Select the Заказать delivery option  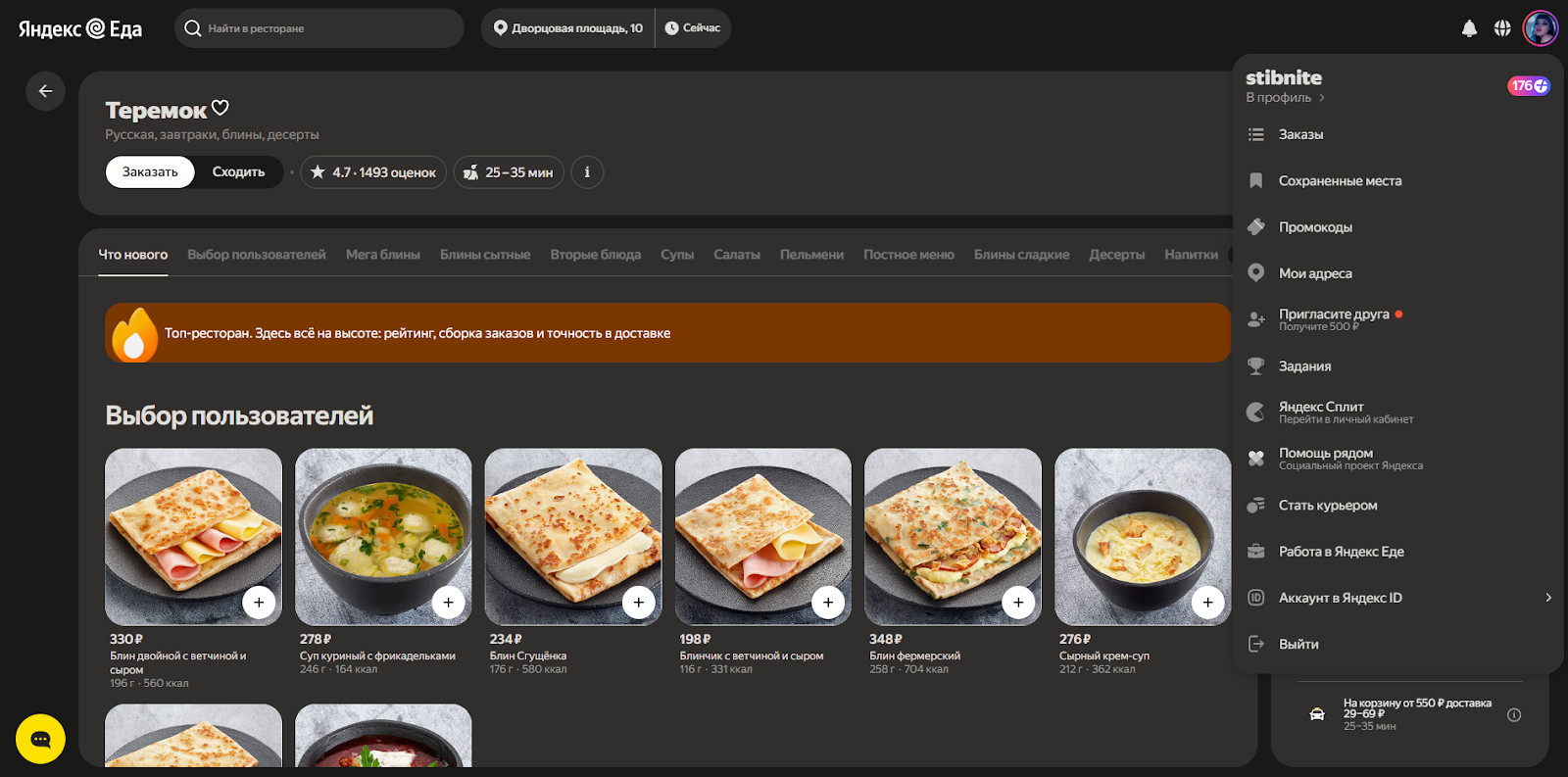[150, 172]
